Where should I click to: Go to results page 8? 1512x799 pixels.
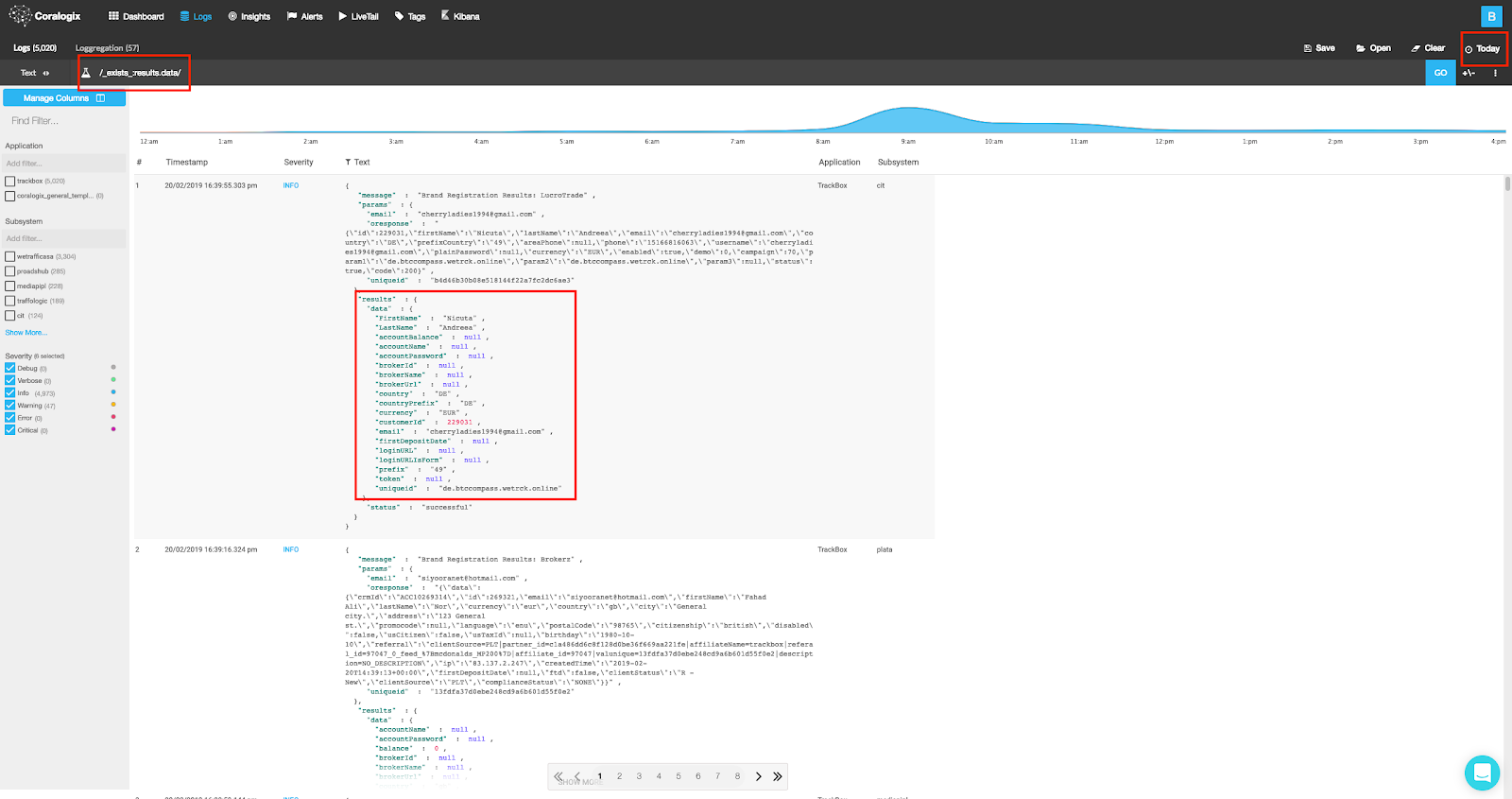[737, 776]
